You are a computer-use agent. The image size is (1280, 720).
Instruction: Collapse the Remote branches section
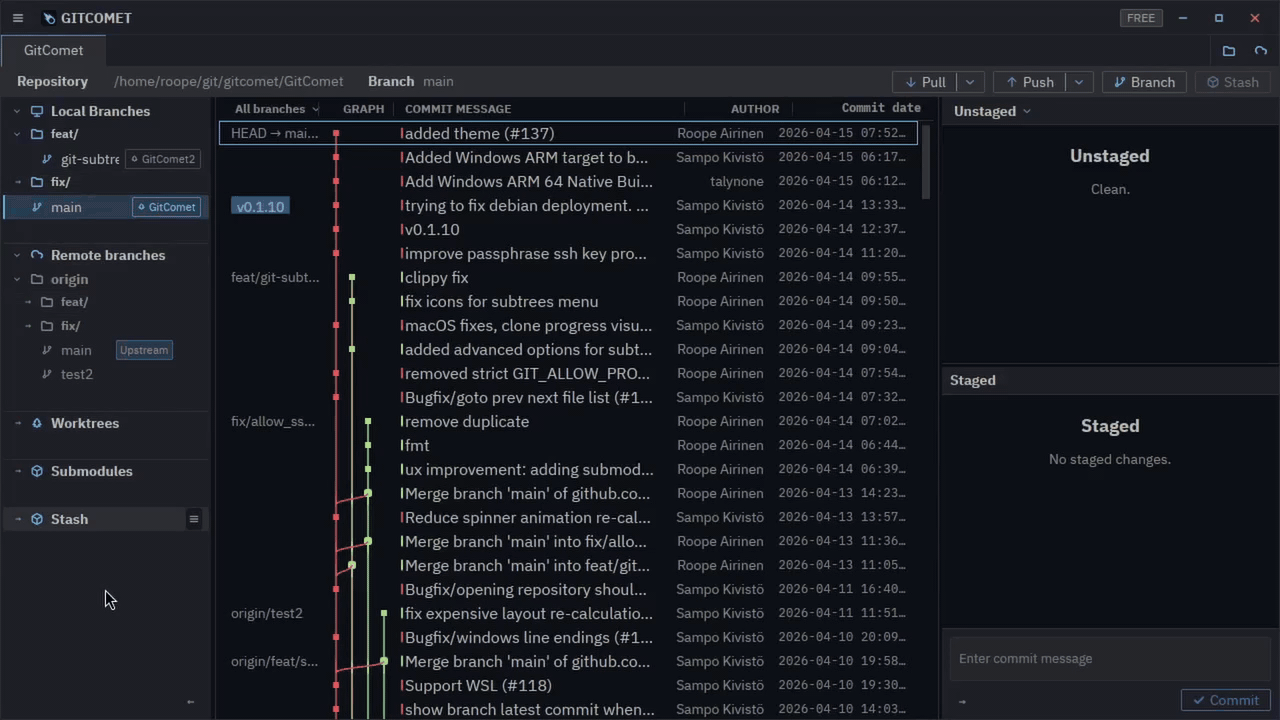pyautogui.click(x=17, y=255)
